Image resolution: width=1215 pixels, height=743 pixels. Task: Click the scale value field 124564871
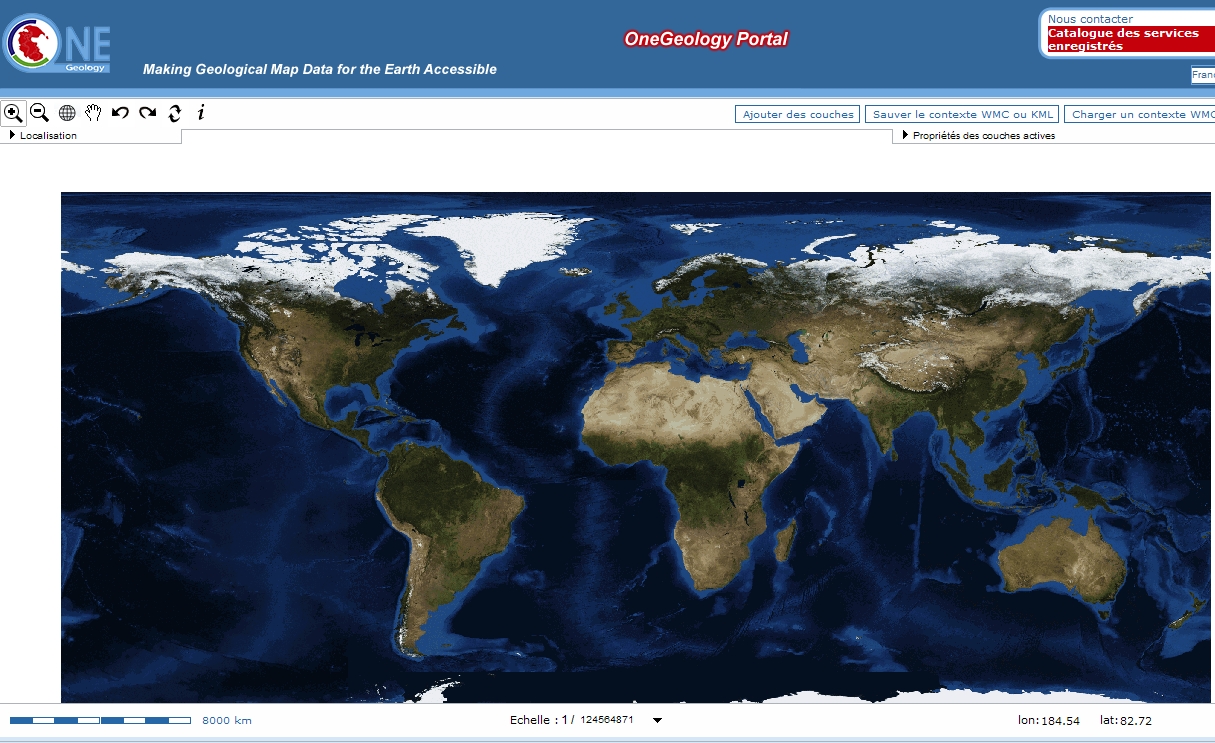tap(608, 720)
